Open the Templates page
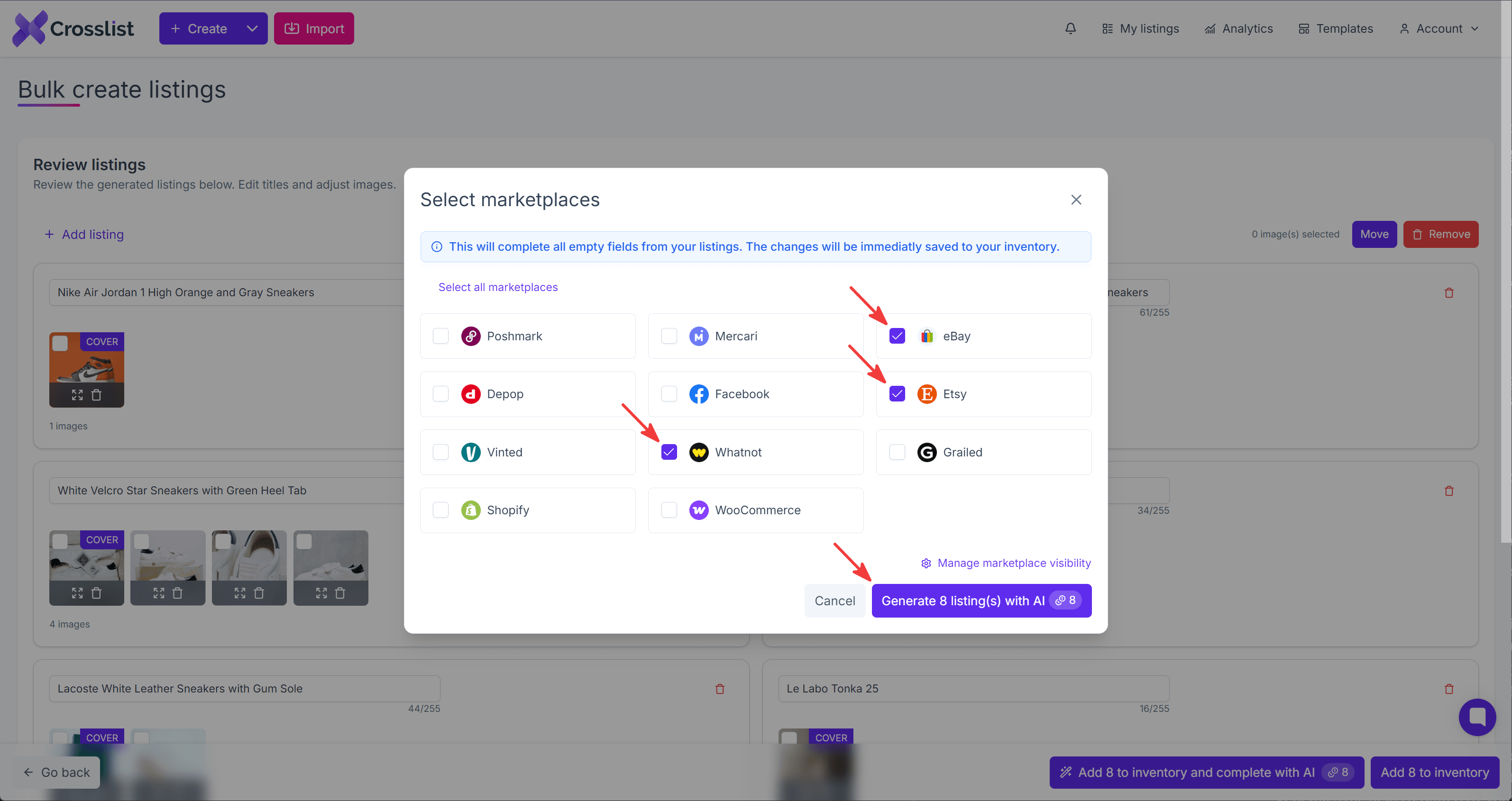This screenshot has height=801, width=1512. pos(1335,28)
